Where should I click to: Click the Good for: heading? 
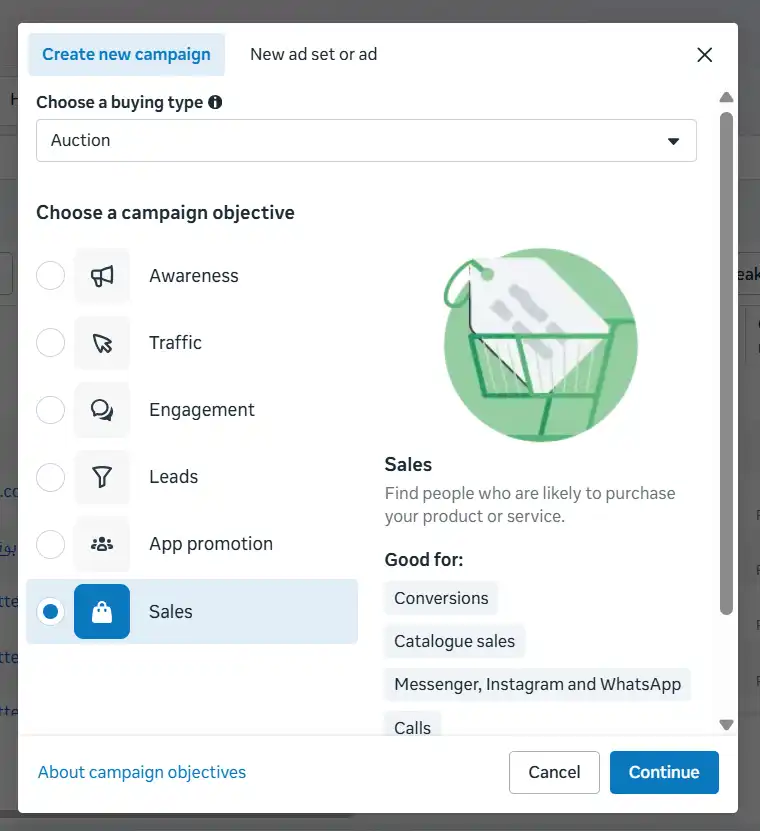click(x=424, y=560)
